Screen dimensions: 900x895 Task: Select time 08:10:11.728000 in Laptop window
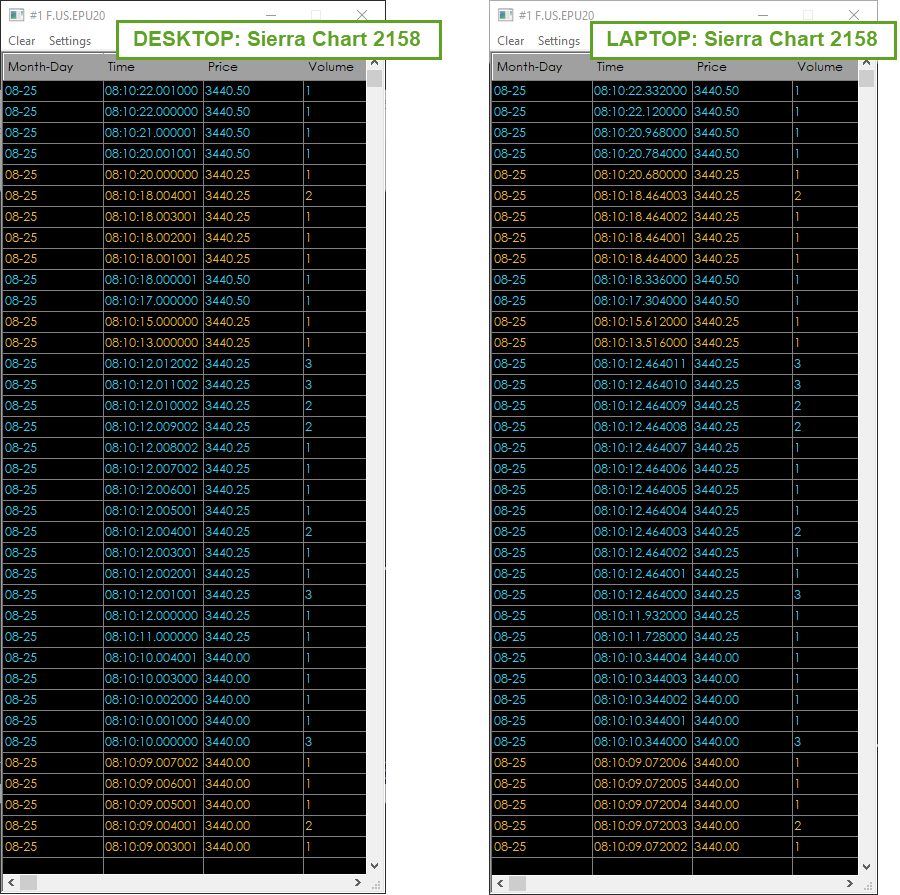pyautogui.click(x=641, y=637)
